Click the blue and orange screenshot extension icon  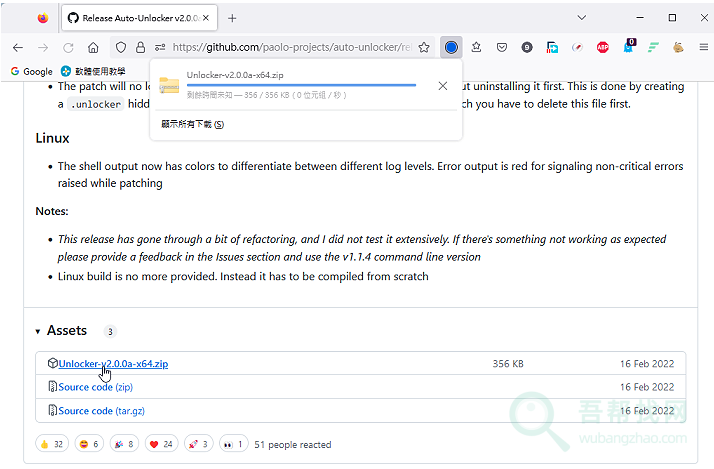click(552, 47)
